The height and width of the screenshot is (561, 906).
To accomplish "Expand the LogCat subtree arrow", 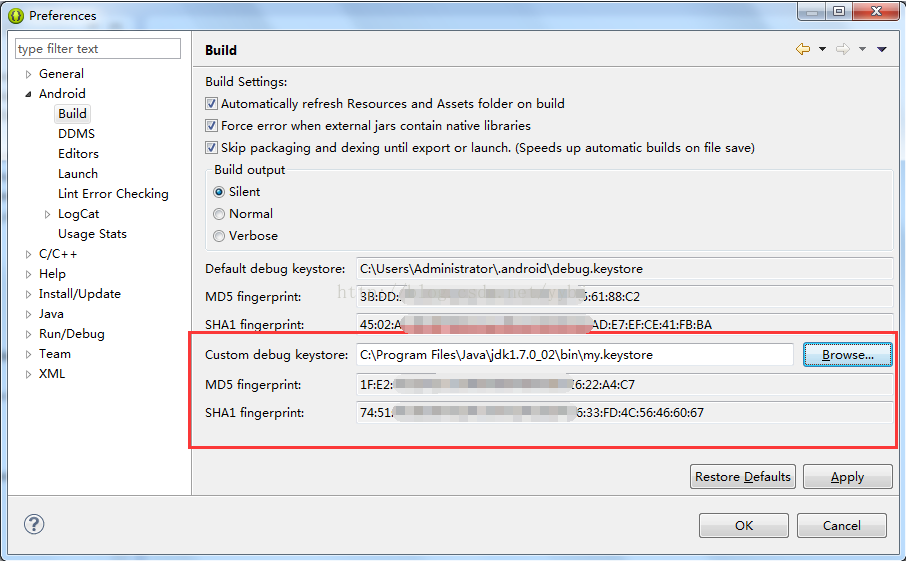I will click(x=47, y=214).
